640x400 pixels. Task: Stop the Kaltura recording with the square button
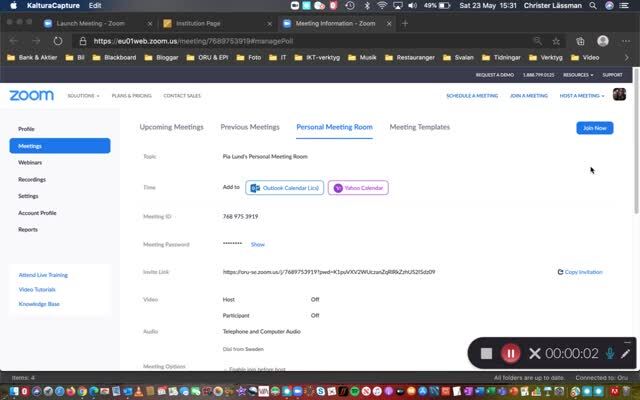point(486,353)
